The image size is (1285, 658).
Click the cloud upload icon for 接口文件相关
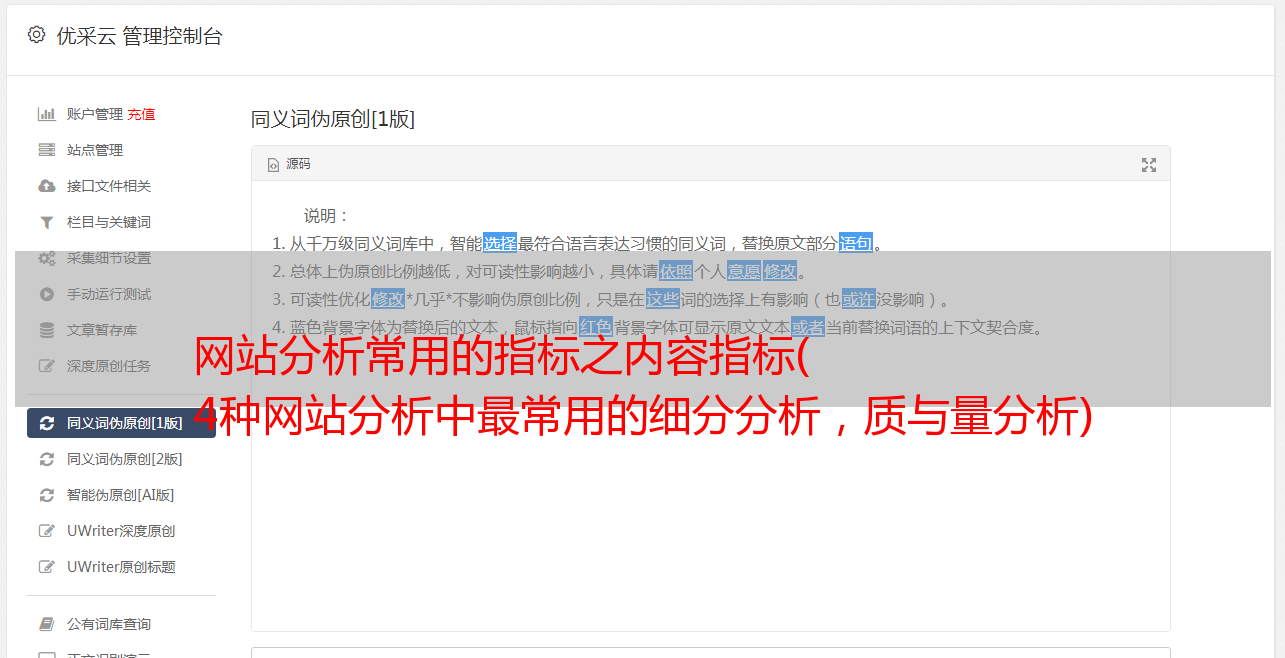46,186
